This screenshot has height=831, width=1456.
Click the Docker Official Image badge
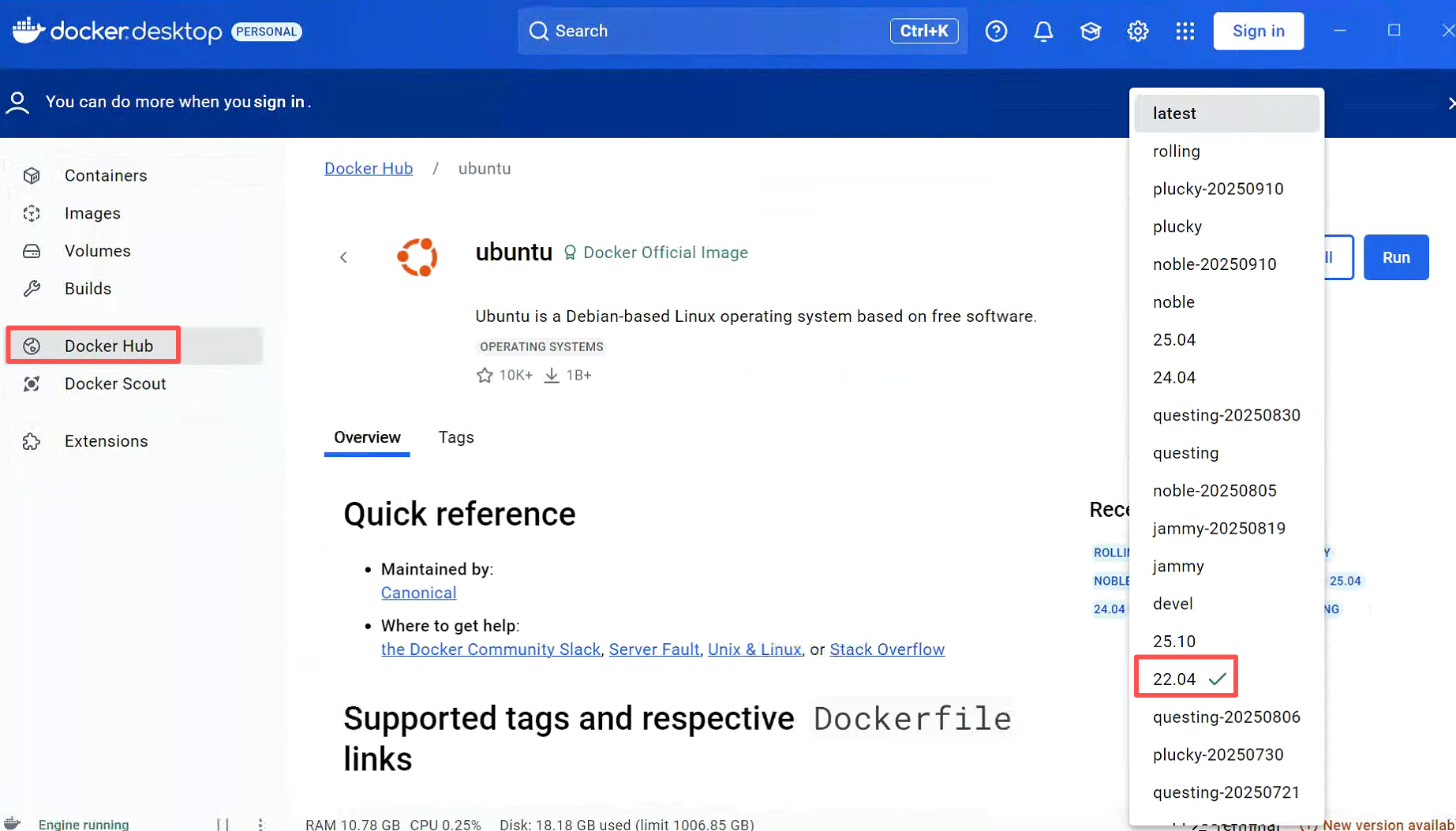point(655,253)
